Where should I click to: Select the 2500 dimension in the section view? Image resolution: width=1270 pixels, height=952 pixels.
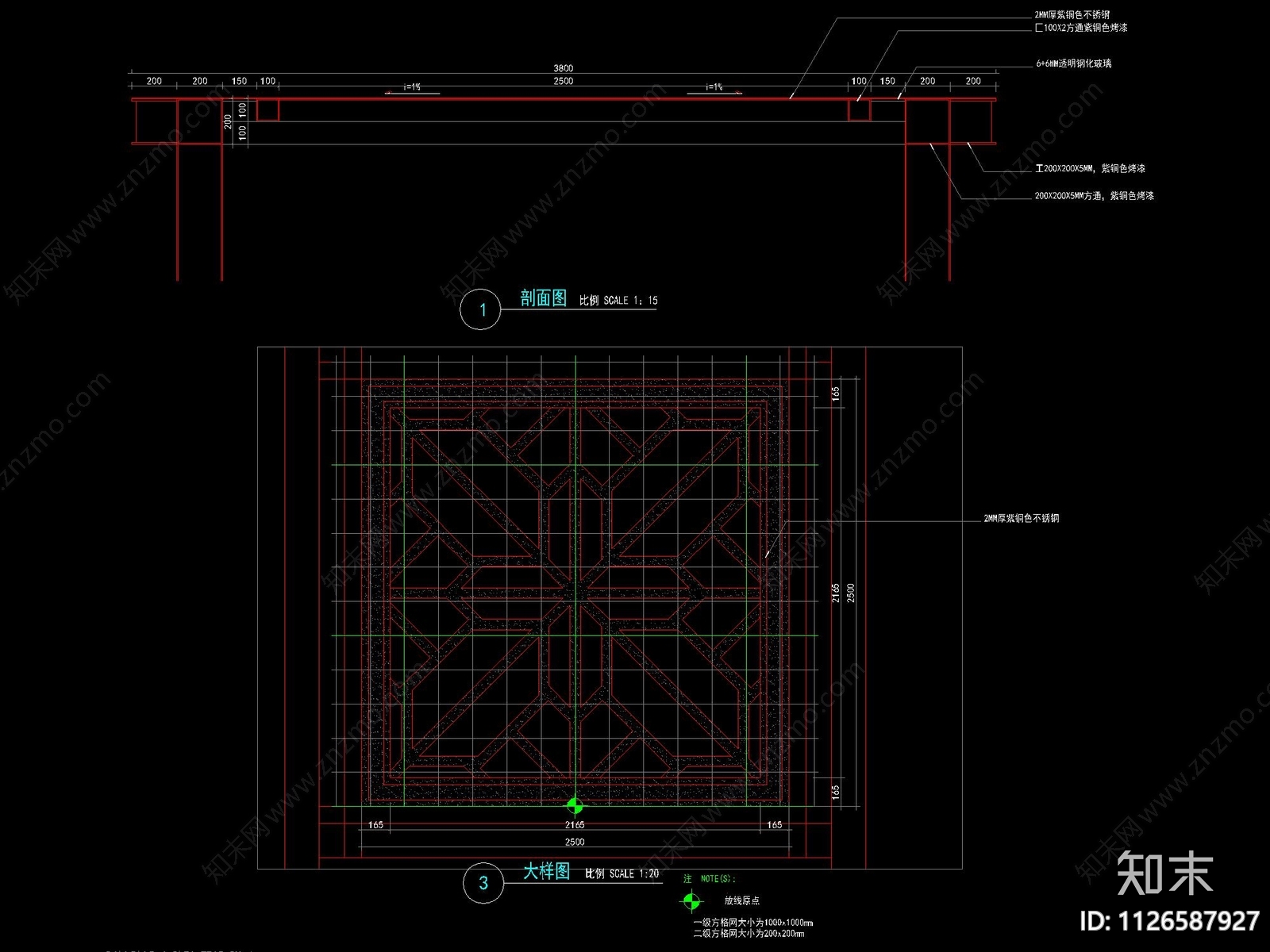(564, 81)
